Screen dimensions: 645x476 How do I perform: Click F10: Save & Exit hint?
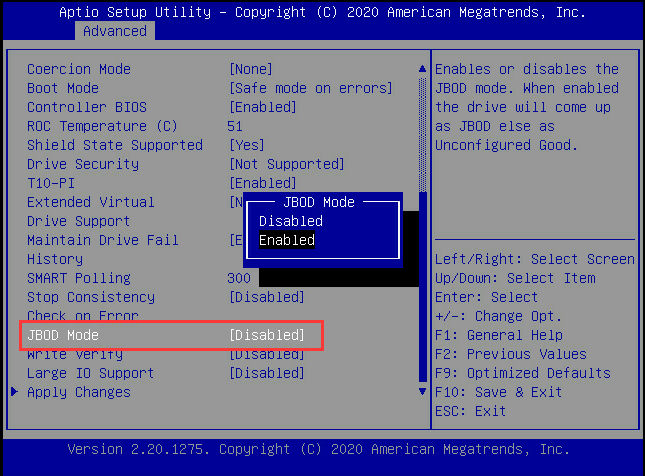tap(499, 392)
